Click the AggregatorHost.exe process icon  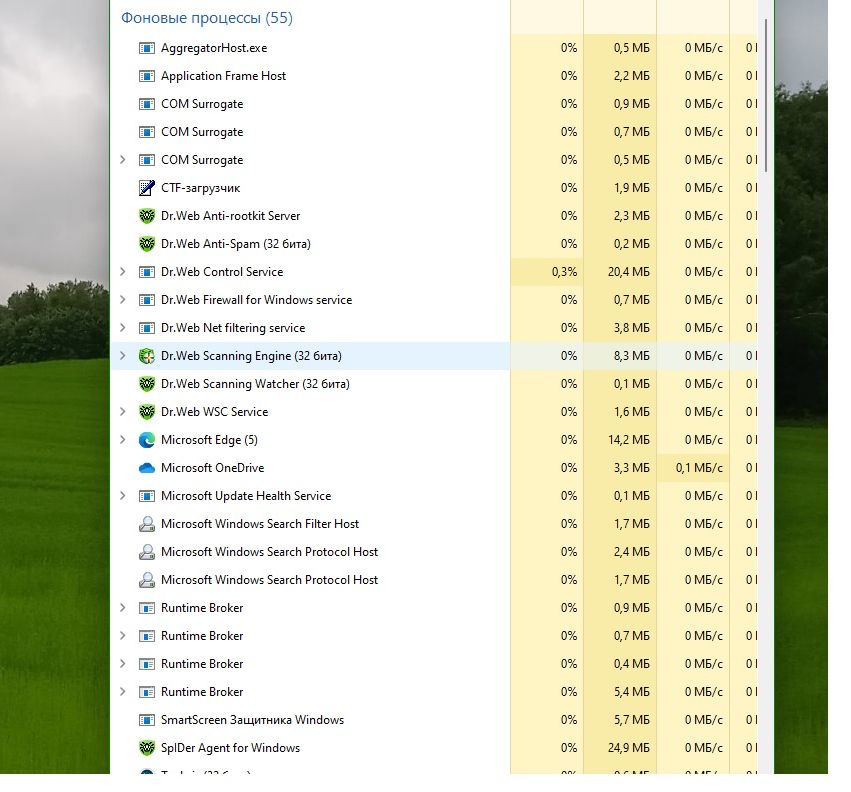pos(147,48)
